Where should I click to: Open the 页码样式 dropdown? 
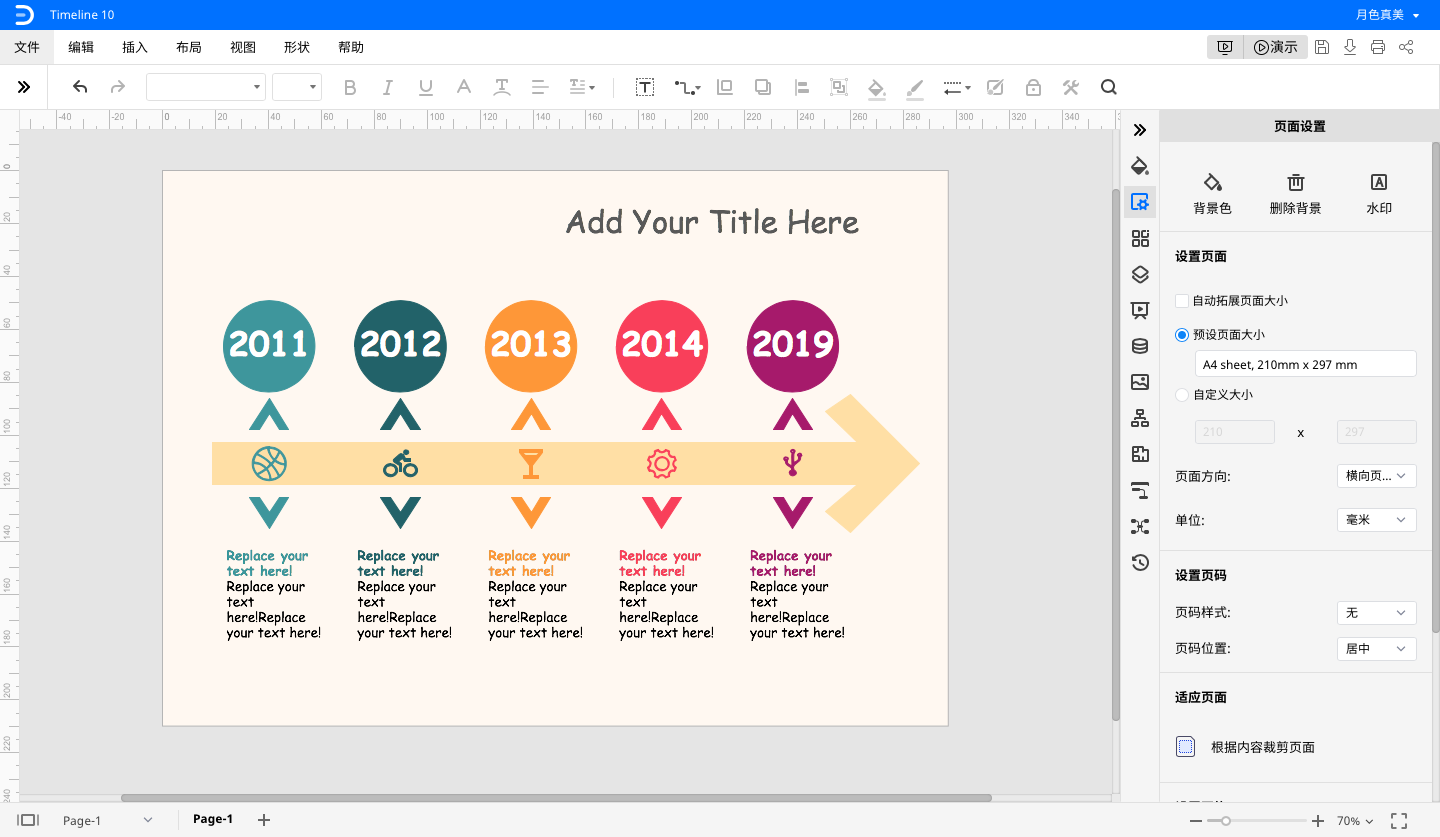click(1376, 613)
